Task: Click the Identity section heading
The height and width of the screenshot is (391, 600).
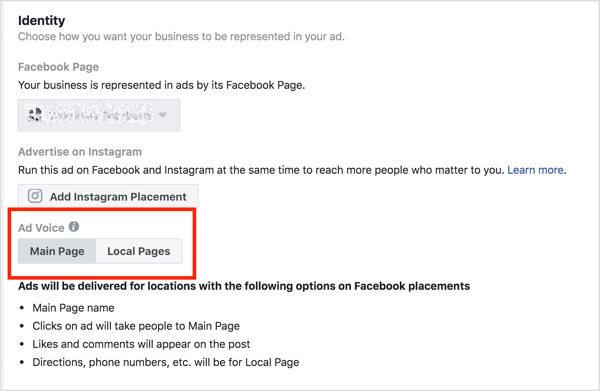Action: click(x=41, y=20)
